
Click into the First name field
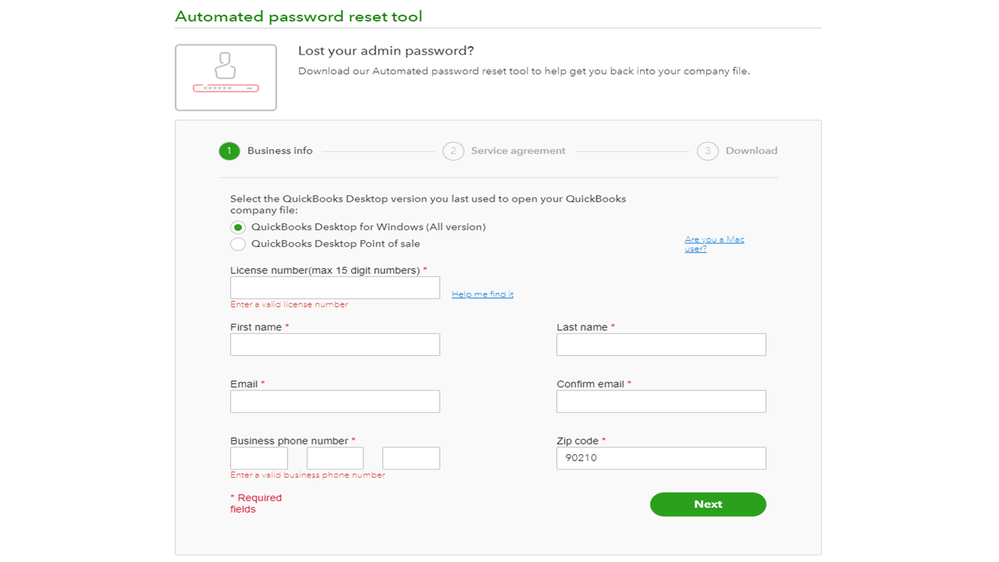coord(335,345)
